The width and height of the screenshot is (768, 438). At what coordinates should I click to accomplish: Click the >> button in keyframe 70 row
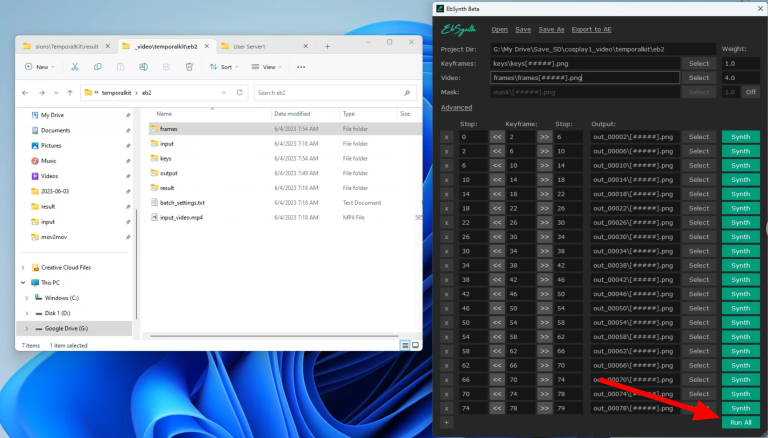pos(545,380)
